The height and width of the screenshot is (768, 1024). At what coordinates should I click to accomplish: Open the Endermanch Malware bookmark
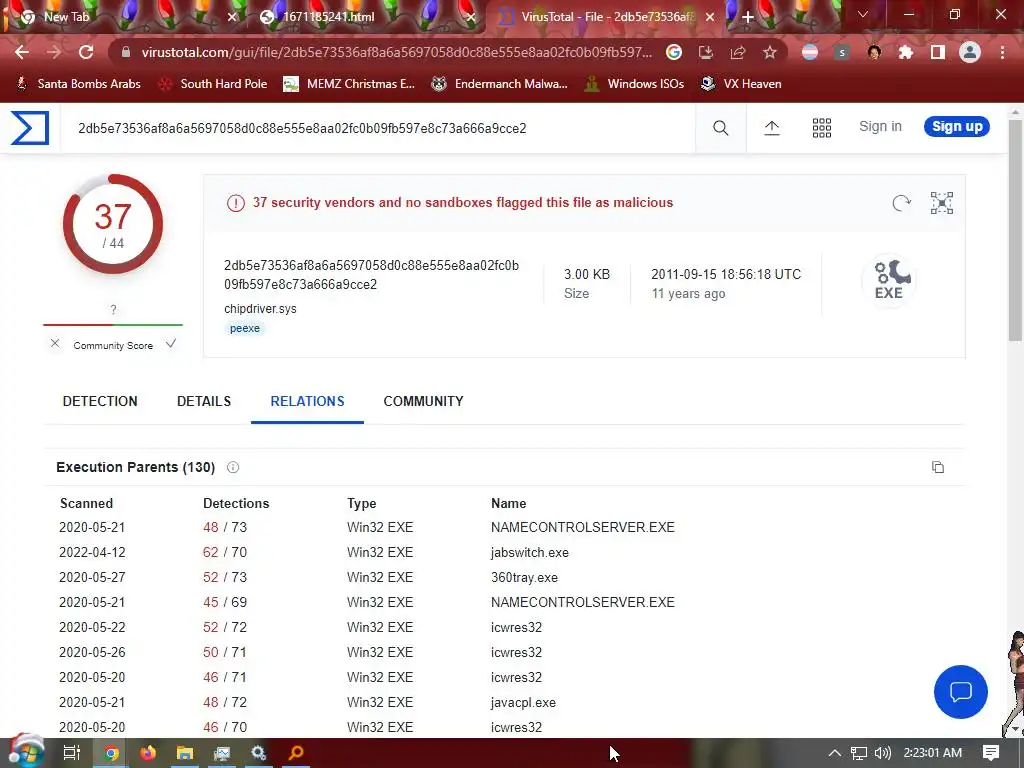(x=499, y=84)
